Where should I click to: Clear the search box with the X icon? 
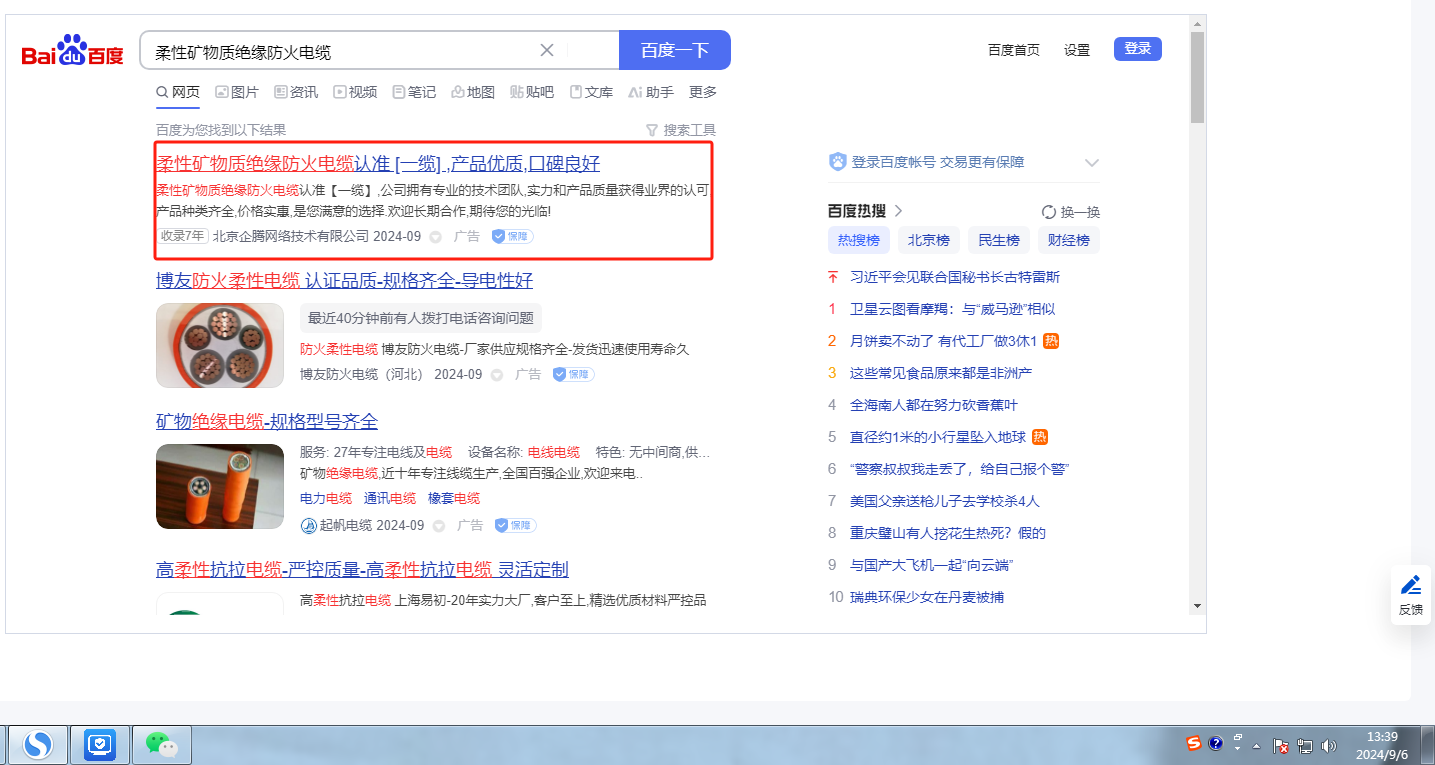coord(547,50)
